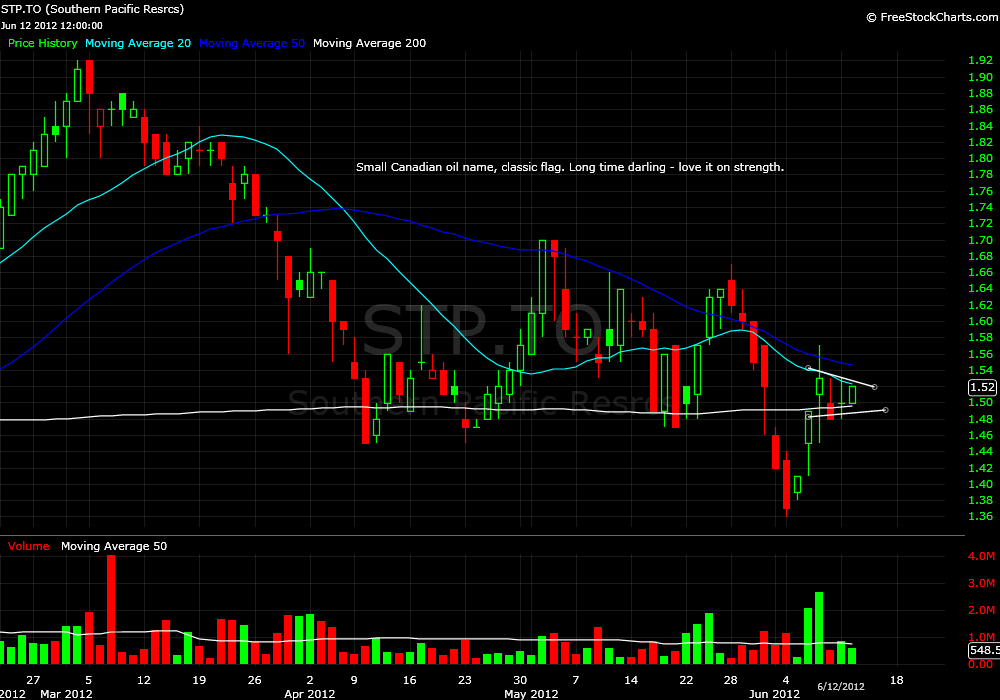Click the 19 date axis tick label
Viewport: 1000px width, 700px height.
199,680
